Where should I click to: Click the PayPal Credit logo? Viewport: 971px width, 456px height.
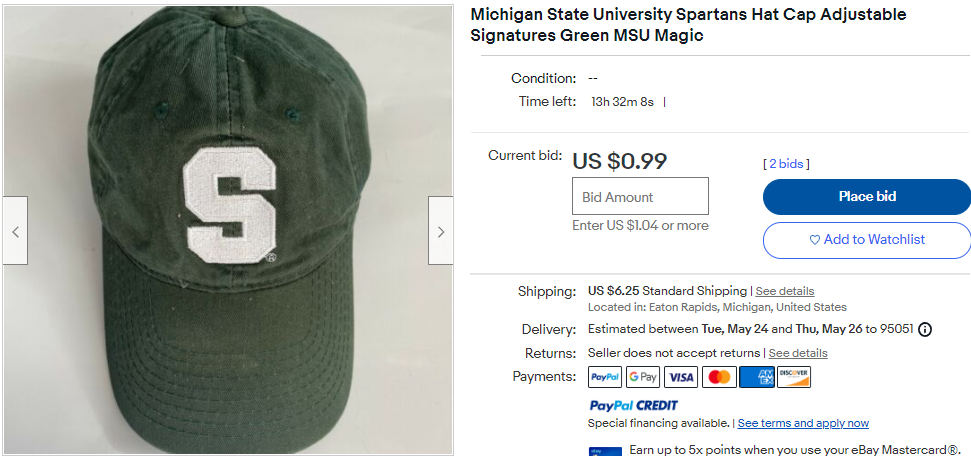click(633, 405)
